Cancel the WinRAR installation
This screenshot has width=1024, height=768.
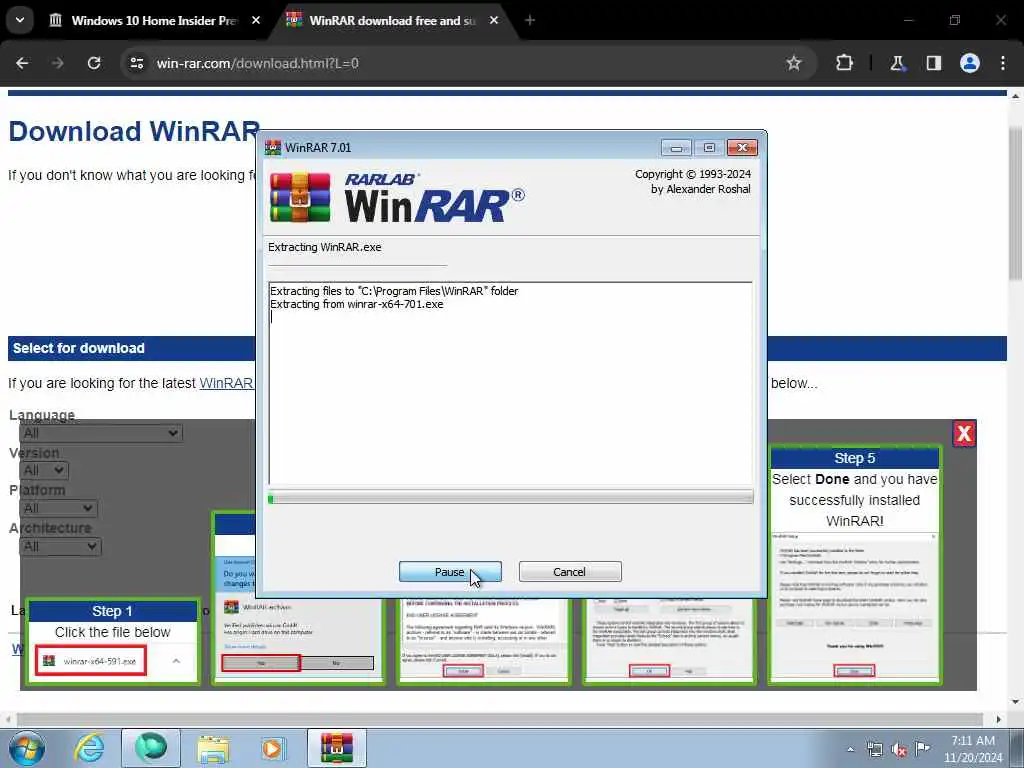coord(569,571)
